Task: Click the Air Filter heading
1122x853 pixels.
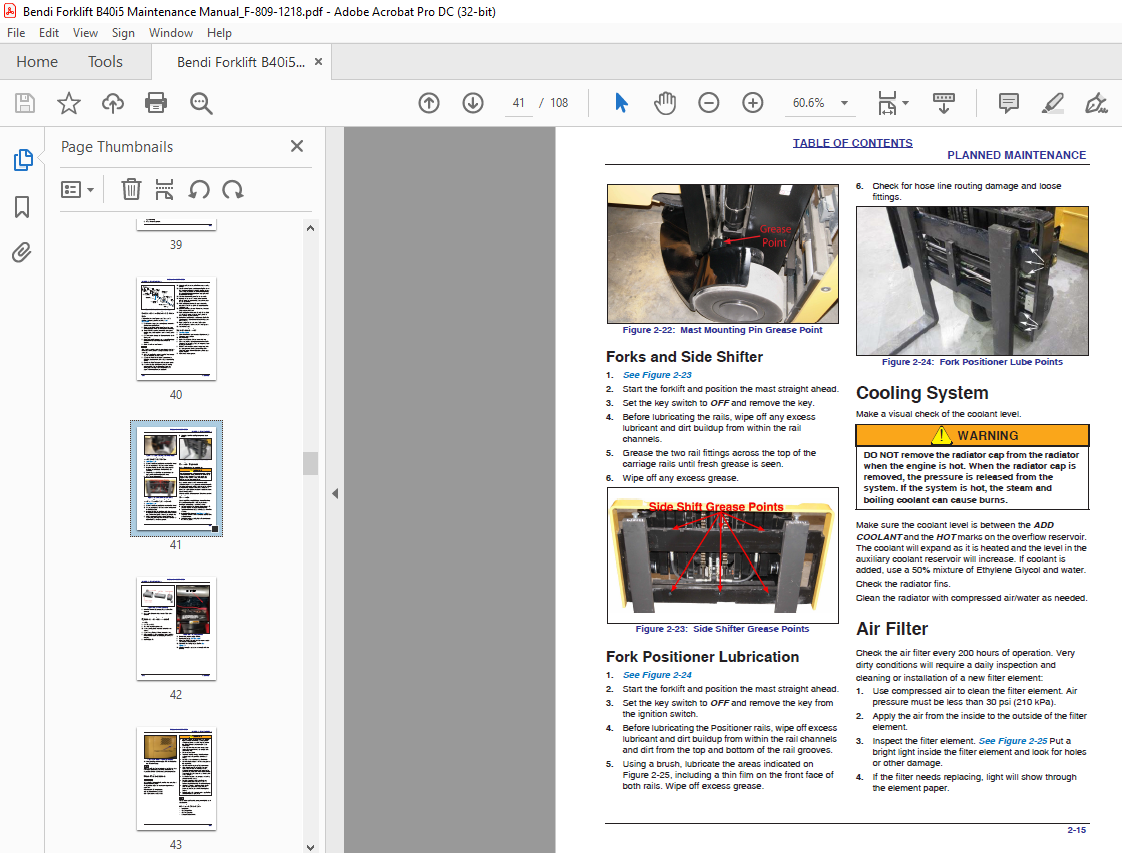Action: coord(892,629)
